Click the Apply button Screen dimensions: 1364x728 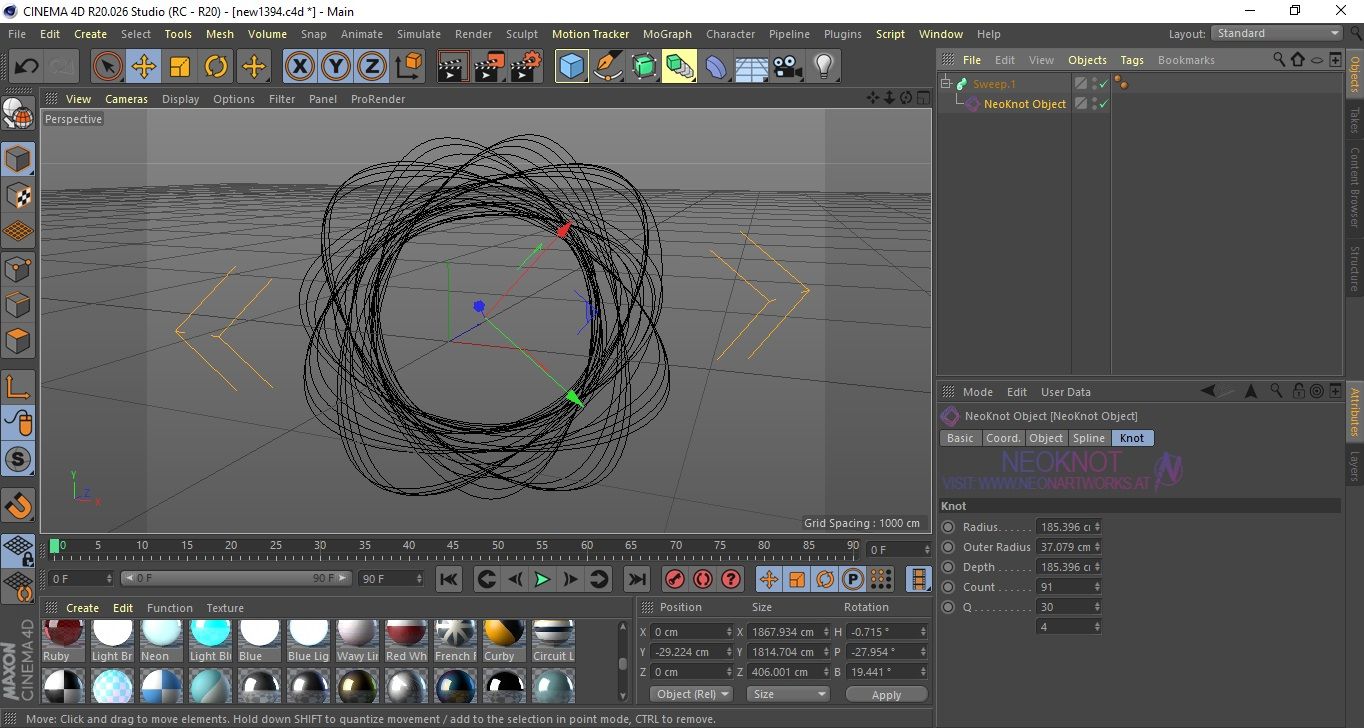(886, 694)
